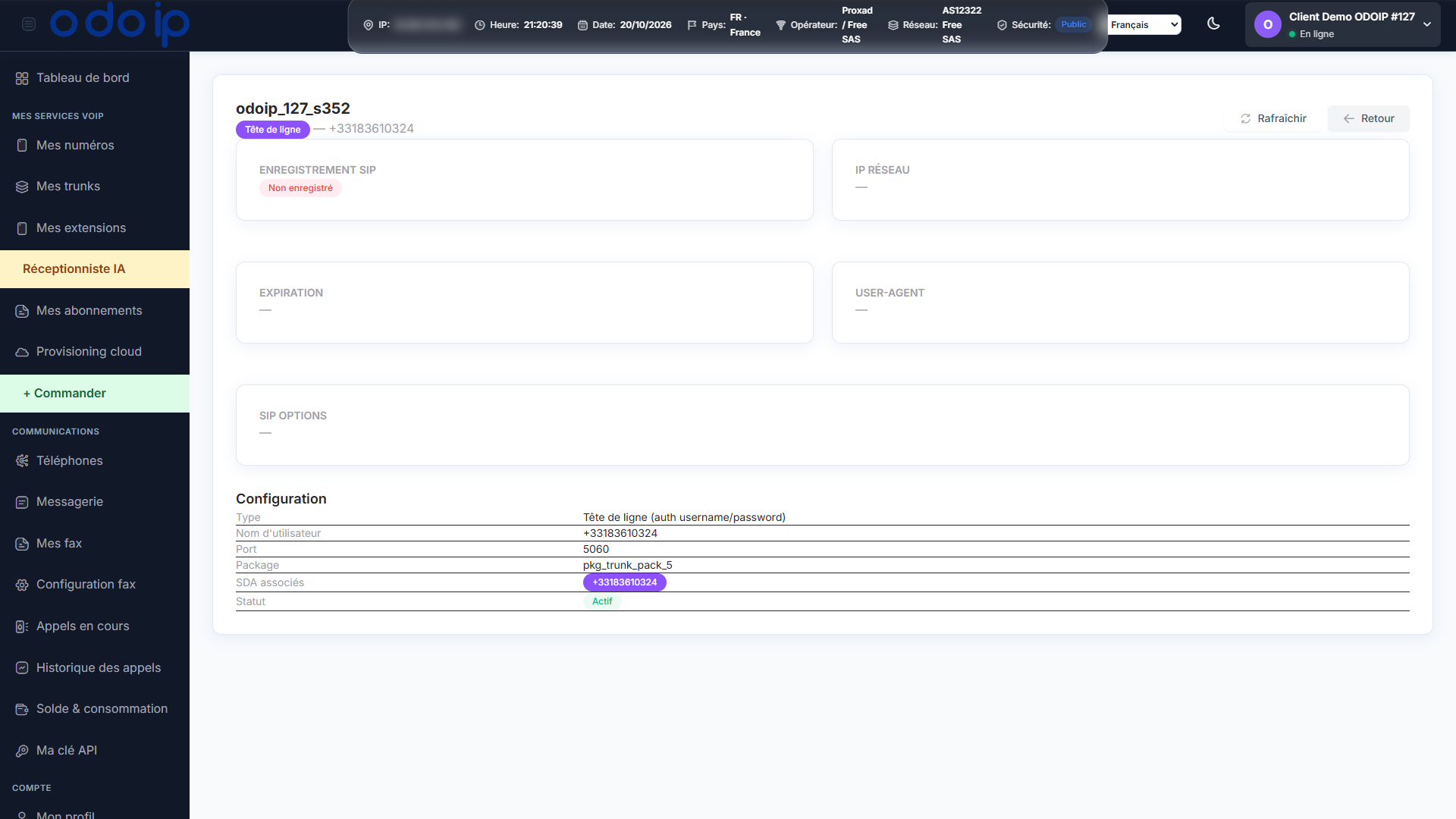Screen dimensions: 1456x819
Task: Click the Historique des appels icon
Action: coord(22,668)
